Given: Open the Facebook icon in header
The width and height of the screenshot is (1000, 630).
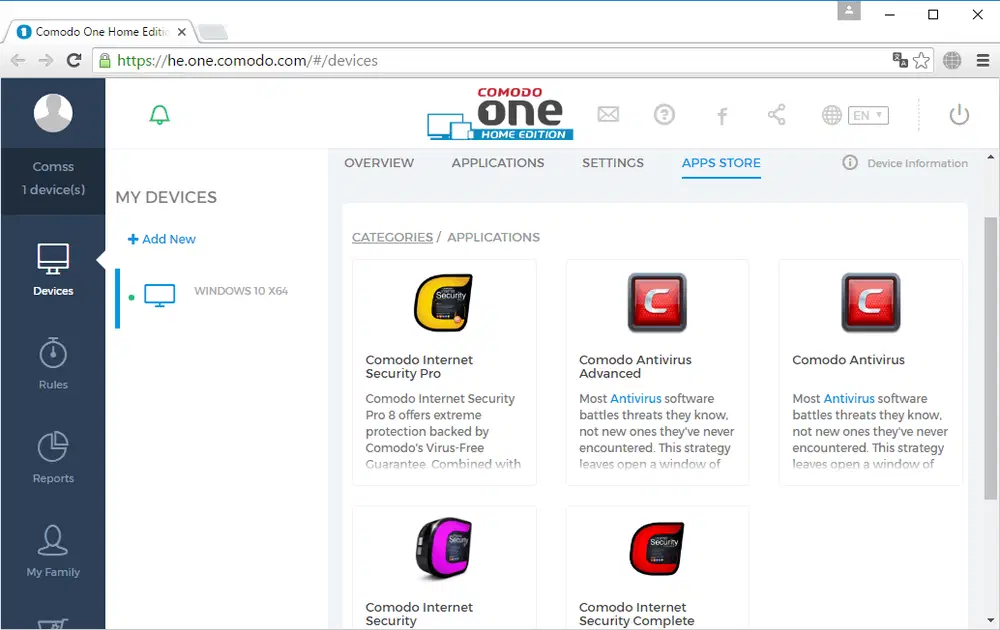Looking at the screenshot, I should [x=722, y=116].
